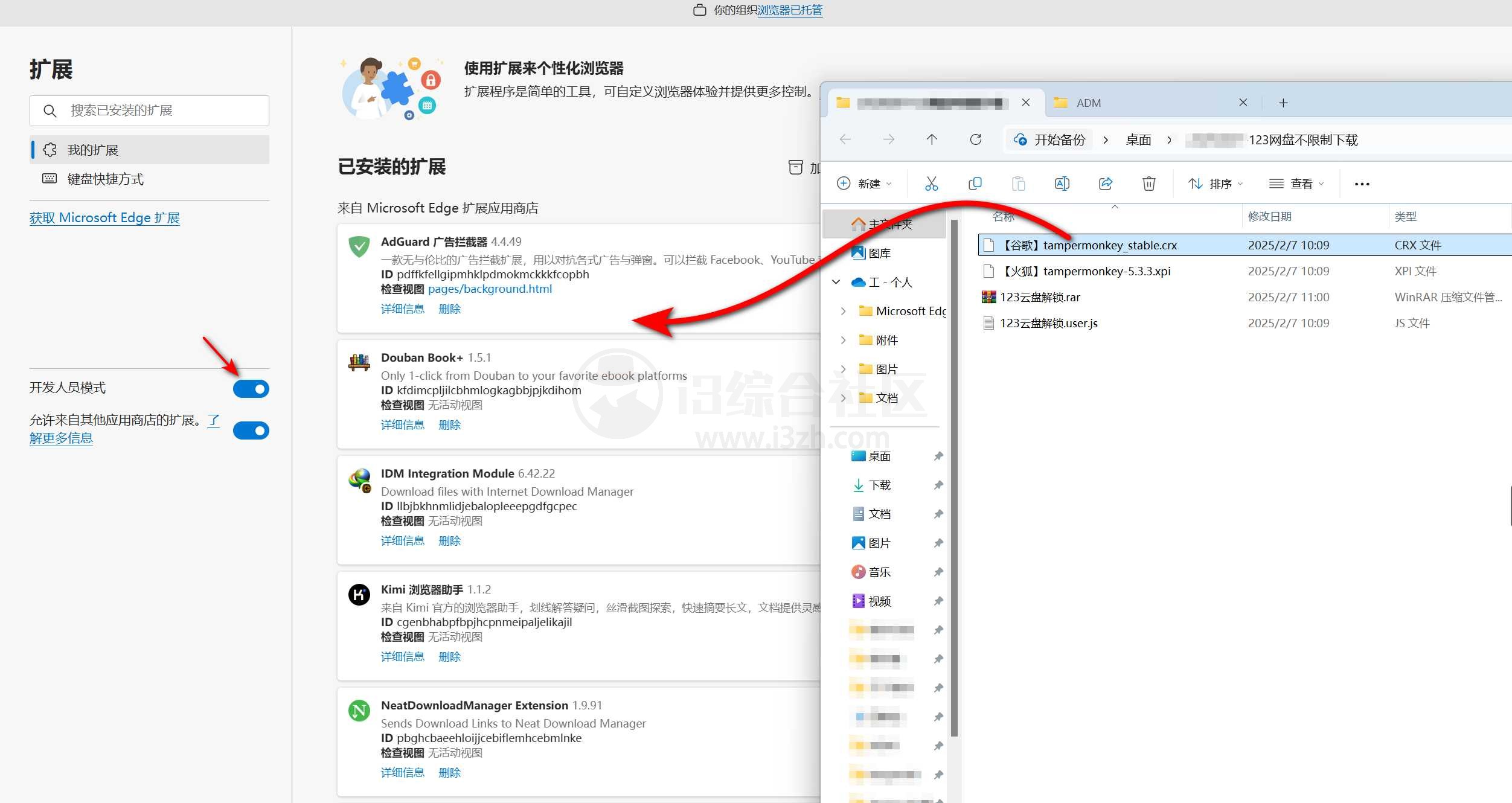Image resolution: width=1512 pixels, height=803 pixels.
Task: Select My extensions in the sidebar
Action: point(149,150)
